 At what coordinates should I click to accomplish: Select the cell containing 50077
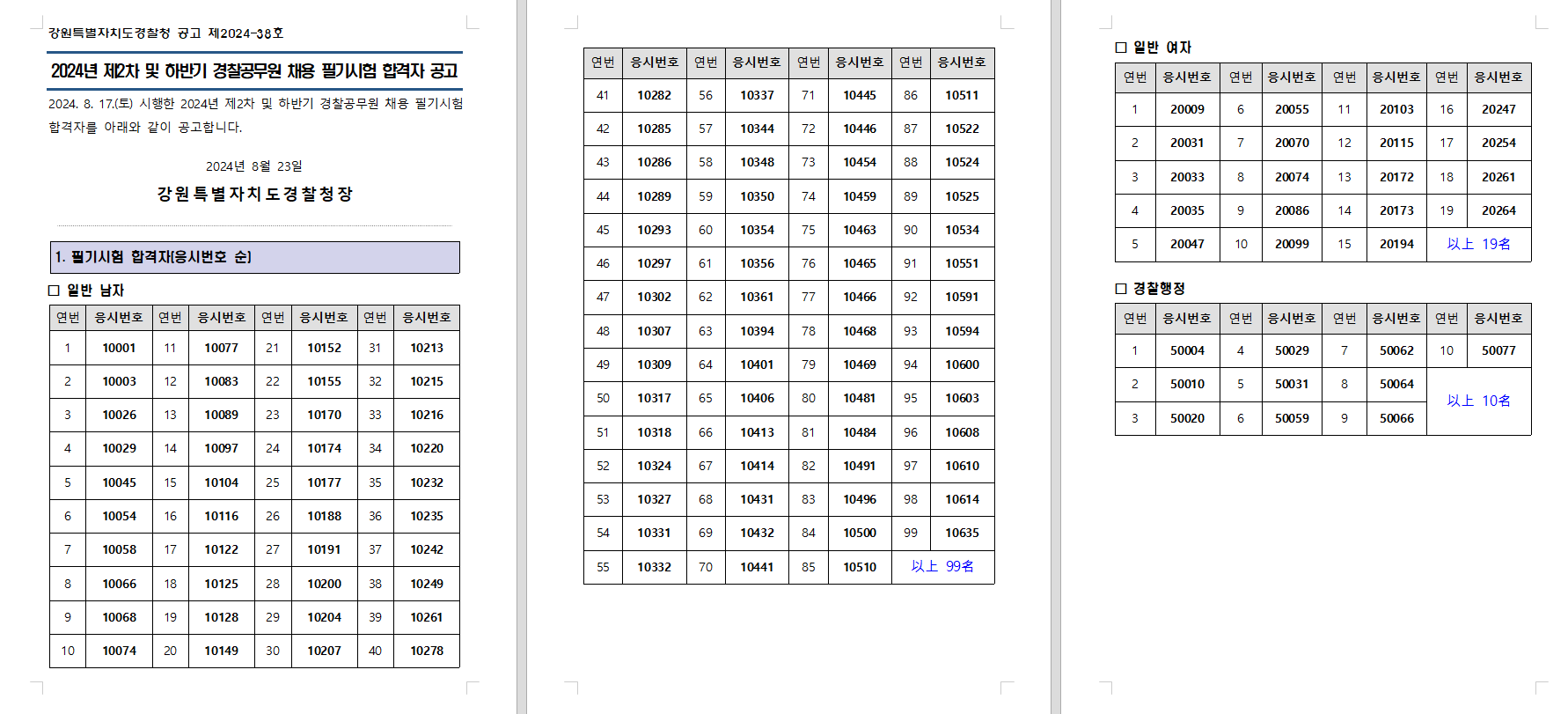(x=1498, y=350)
